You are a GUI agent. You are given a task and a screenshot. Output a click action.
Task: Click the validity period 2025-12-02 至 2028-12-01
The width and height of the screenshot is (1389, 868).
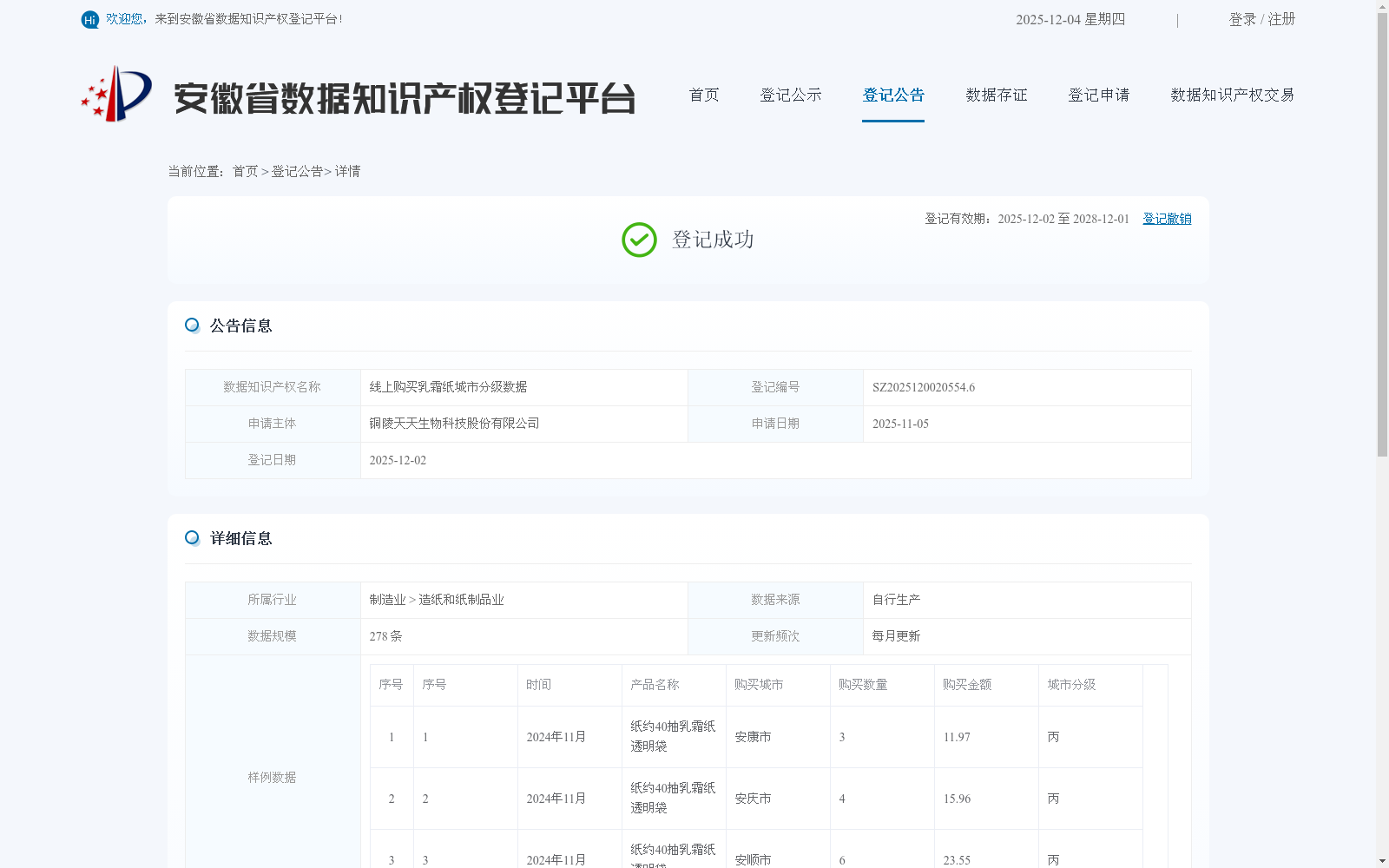1063,219
